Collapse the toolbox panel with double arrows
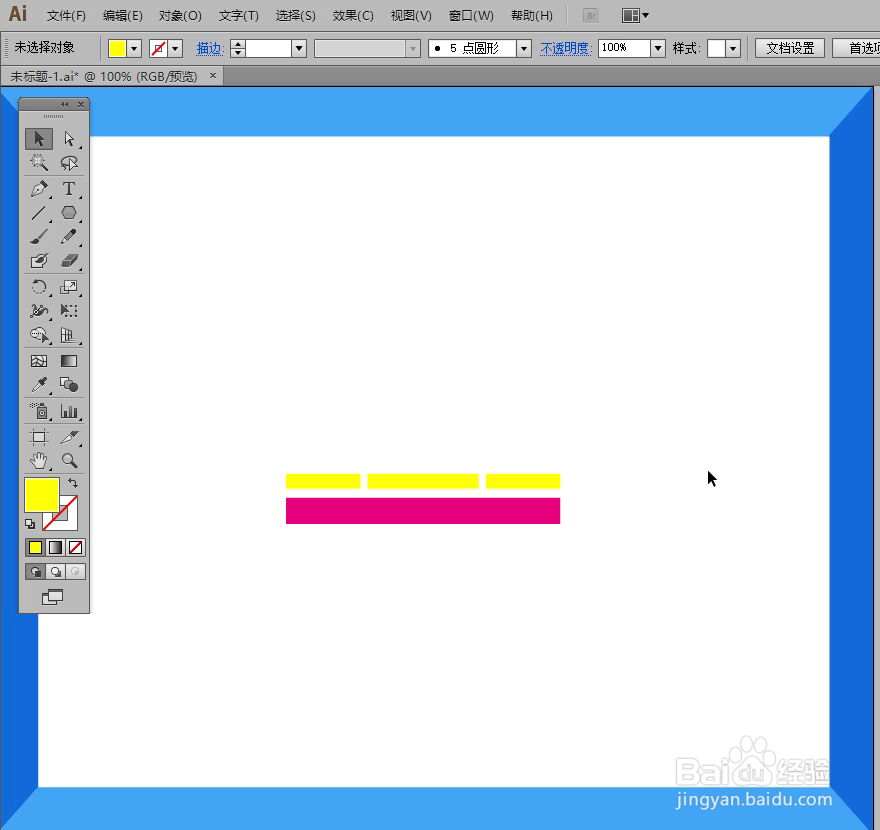Viewport: 880px width, 830px height. point(65,104)
